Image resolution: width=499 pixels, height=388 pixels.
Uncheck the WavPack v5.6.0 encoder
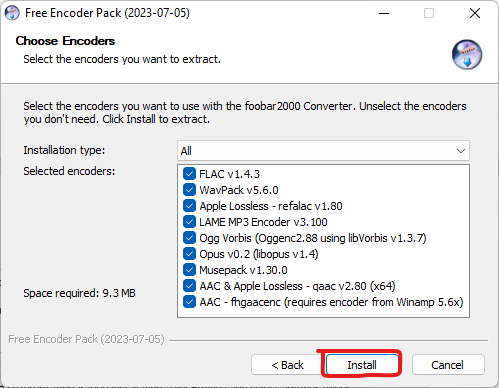(189, 190)
